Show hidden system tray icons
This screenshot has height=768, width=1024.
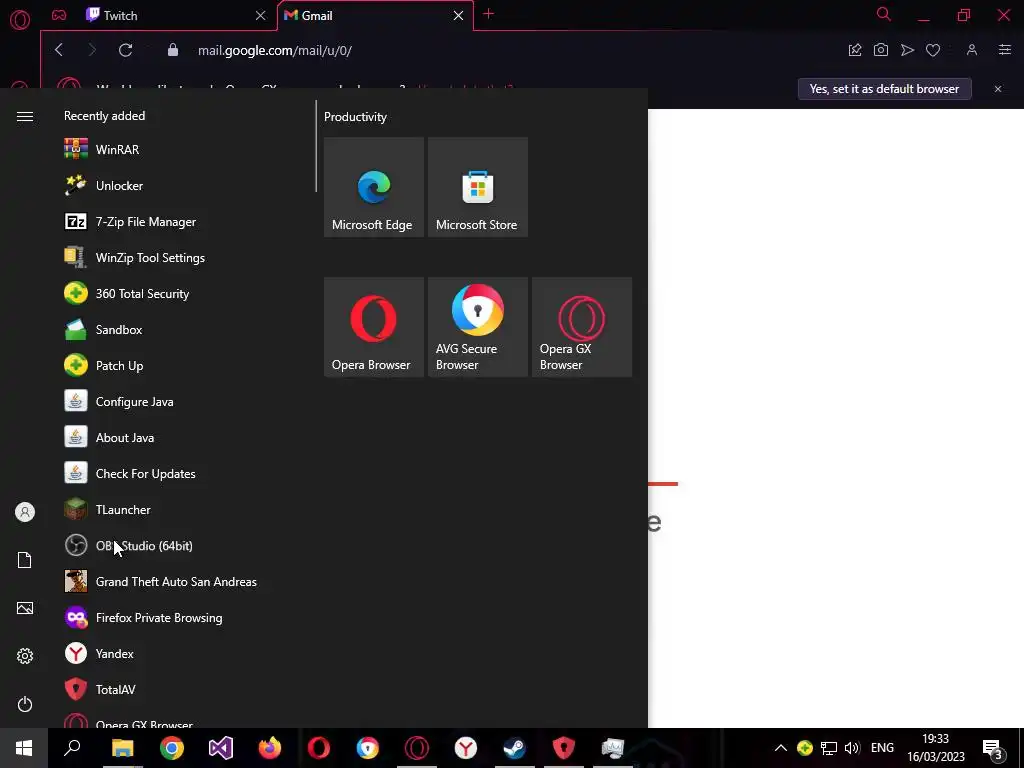(780, 748)
